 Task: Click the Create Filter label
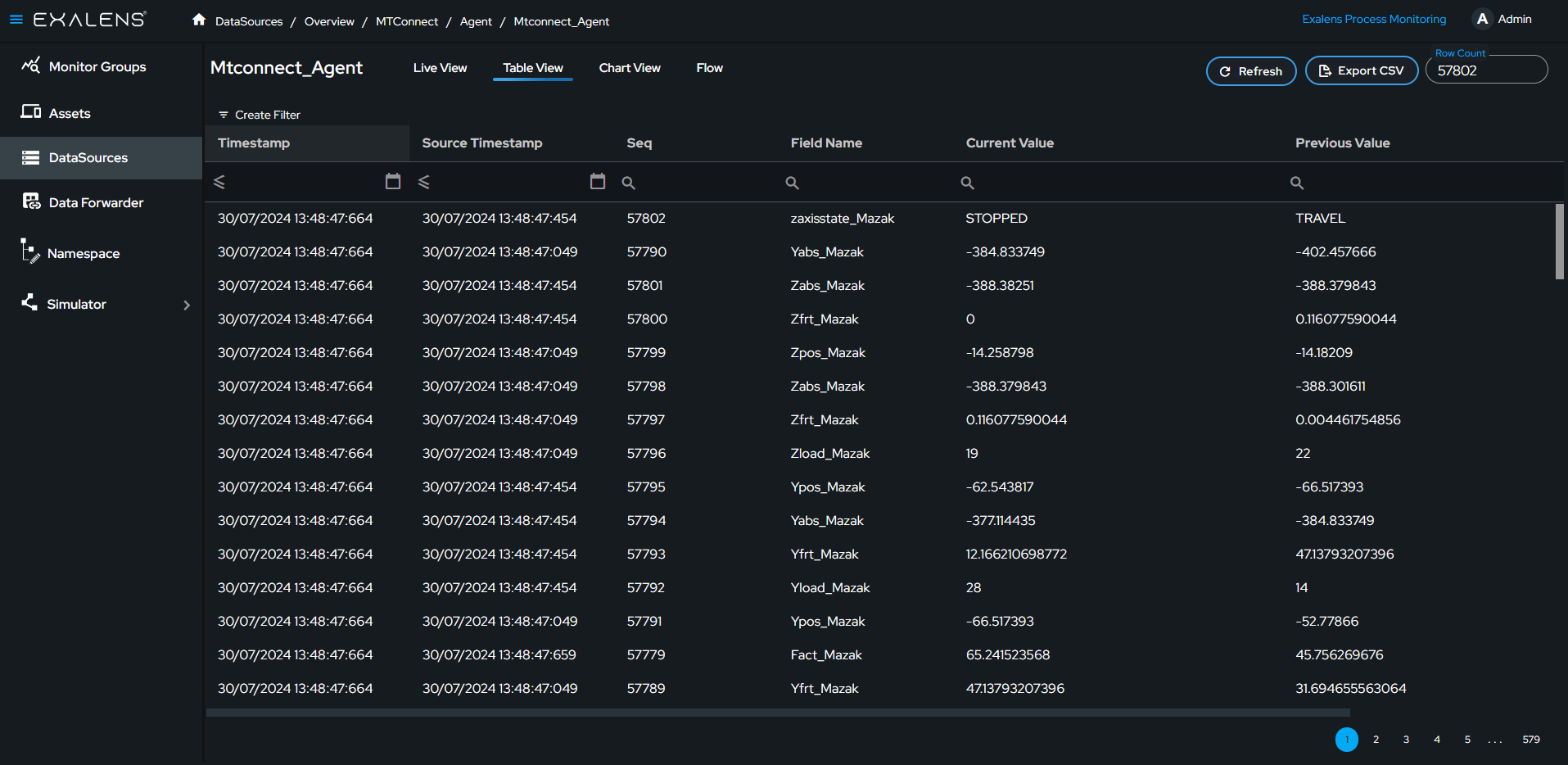click(x=268, y=115)
